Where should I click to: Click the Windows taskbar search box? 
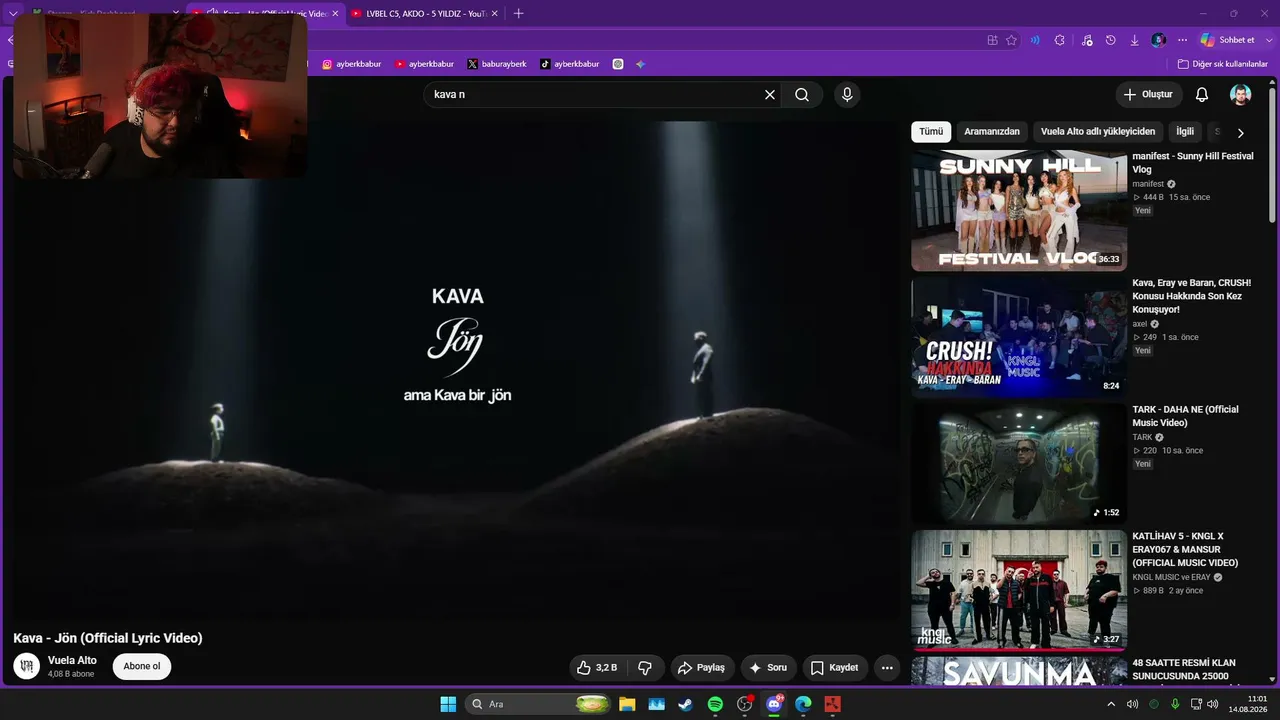tap(540, 704)
